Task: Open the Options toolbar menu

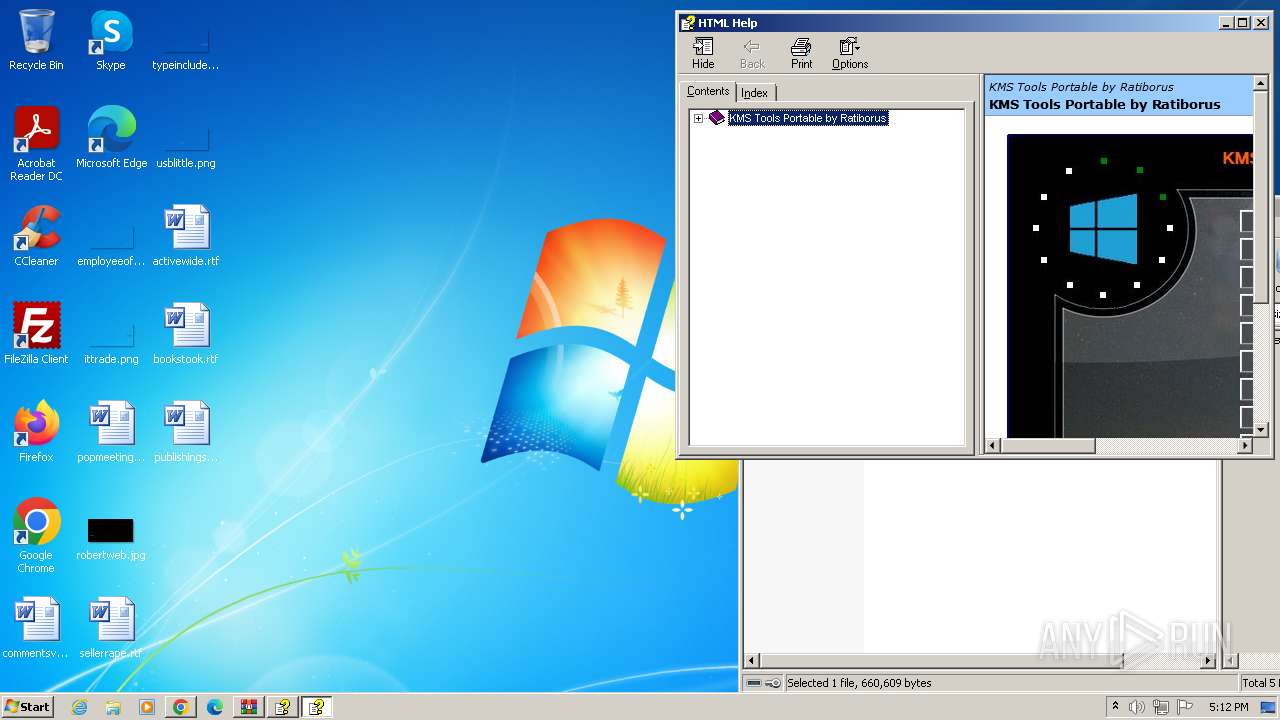Action: (x=850, y=54)
